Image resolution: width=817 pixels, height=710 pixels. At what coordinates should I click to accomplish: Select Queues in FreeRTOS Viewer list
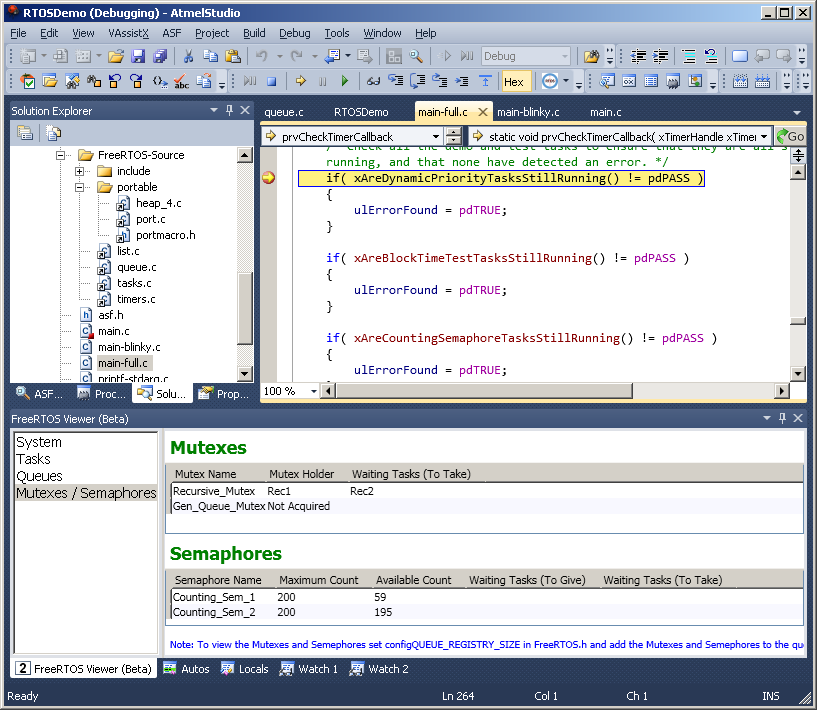[x=39, y=476]
